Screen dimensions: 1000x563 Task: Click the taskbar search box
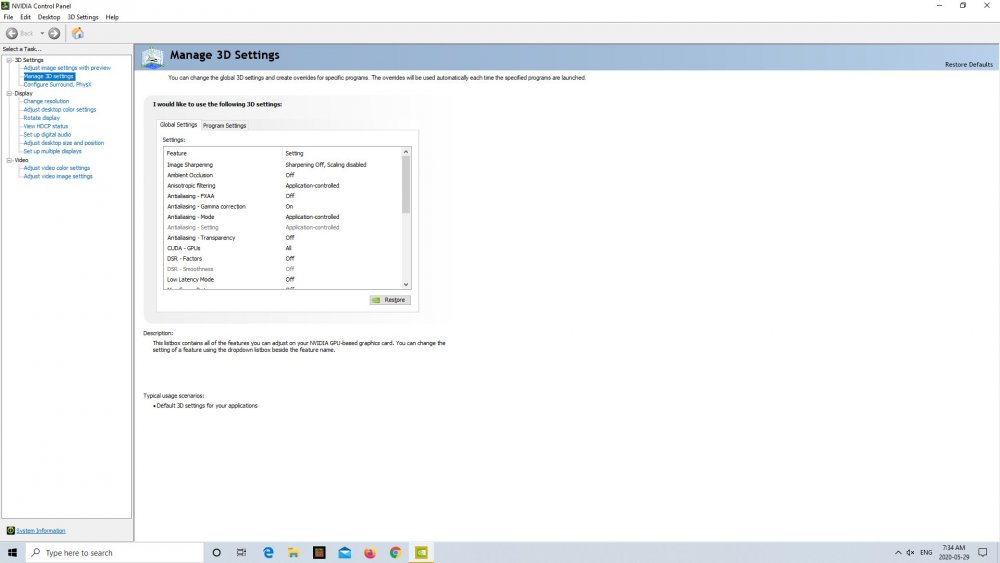coord(115,552)
